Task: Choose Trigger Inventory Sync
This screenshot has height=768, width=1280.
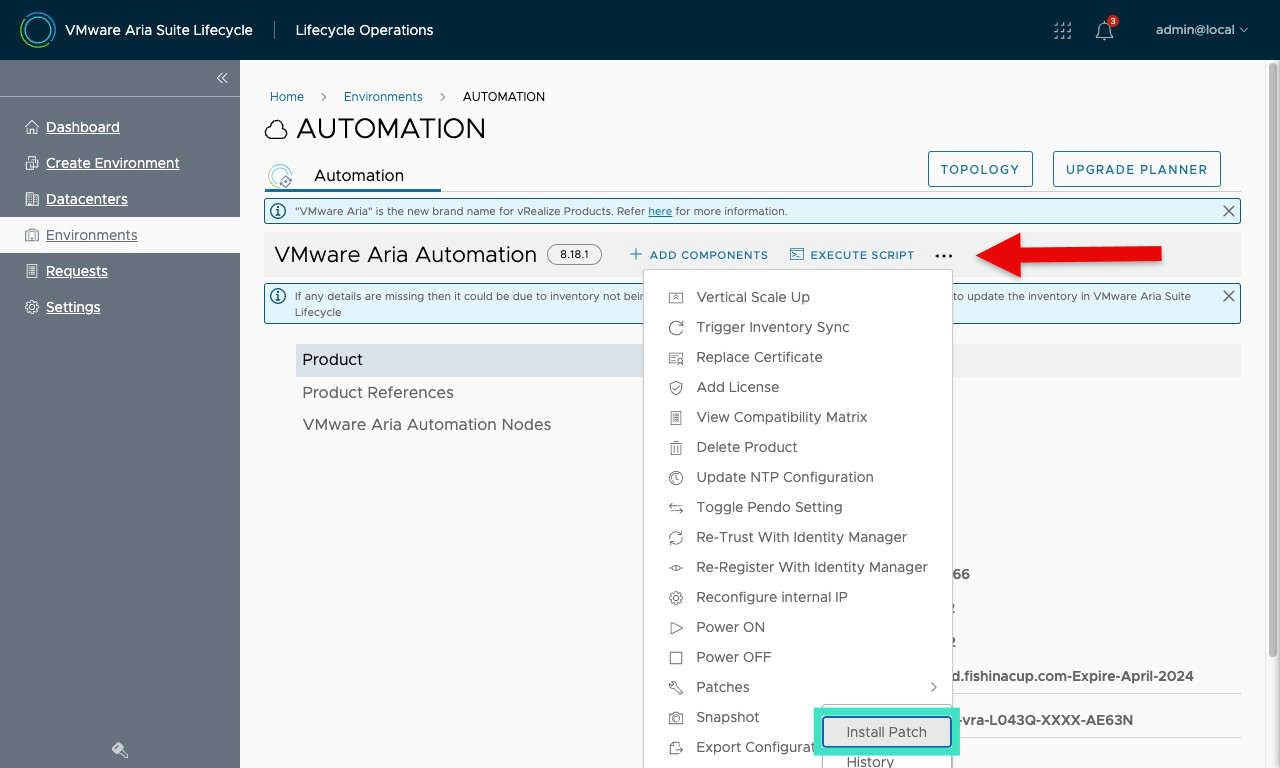Action: pos(797,327)
